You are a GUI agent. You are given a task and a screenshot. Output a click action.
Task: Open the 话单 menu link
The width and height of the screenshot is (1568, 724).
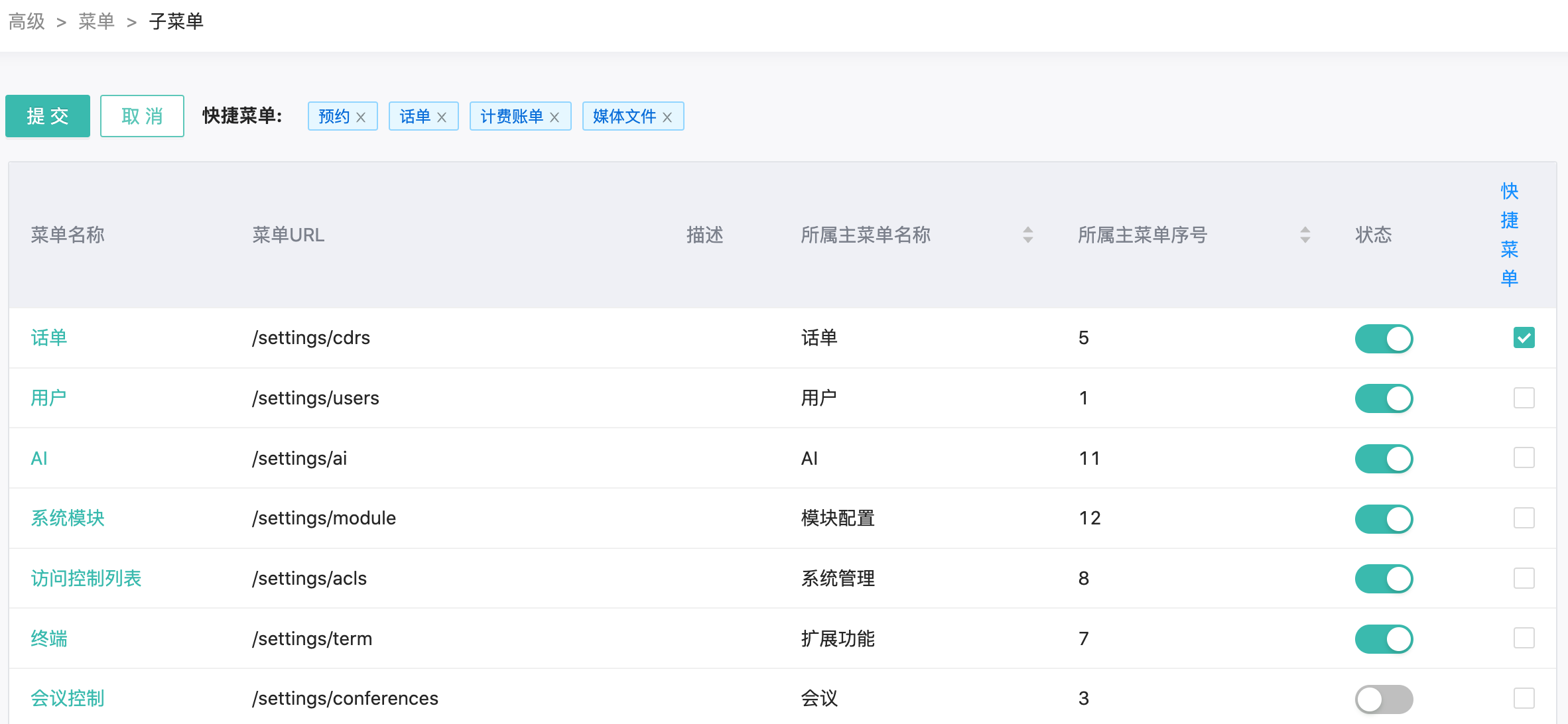click(x=49, y=337)
